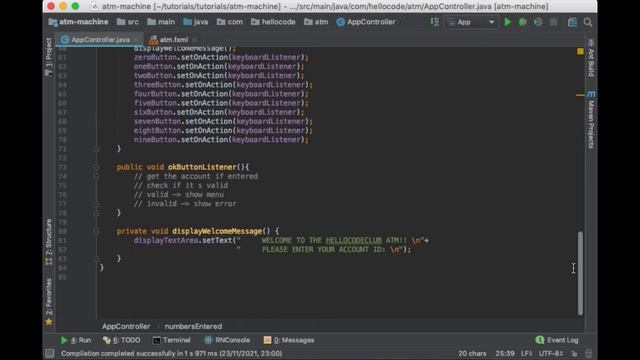Click the PLEASE ENTER YOUR ACCOUNT ID string

pos(323,249)
